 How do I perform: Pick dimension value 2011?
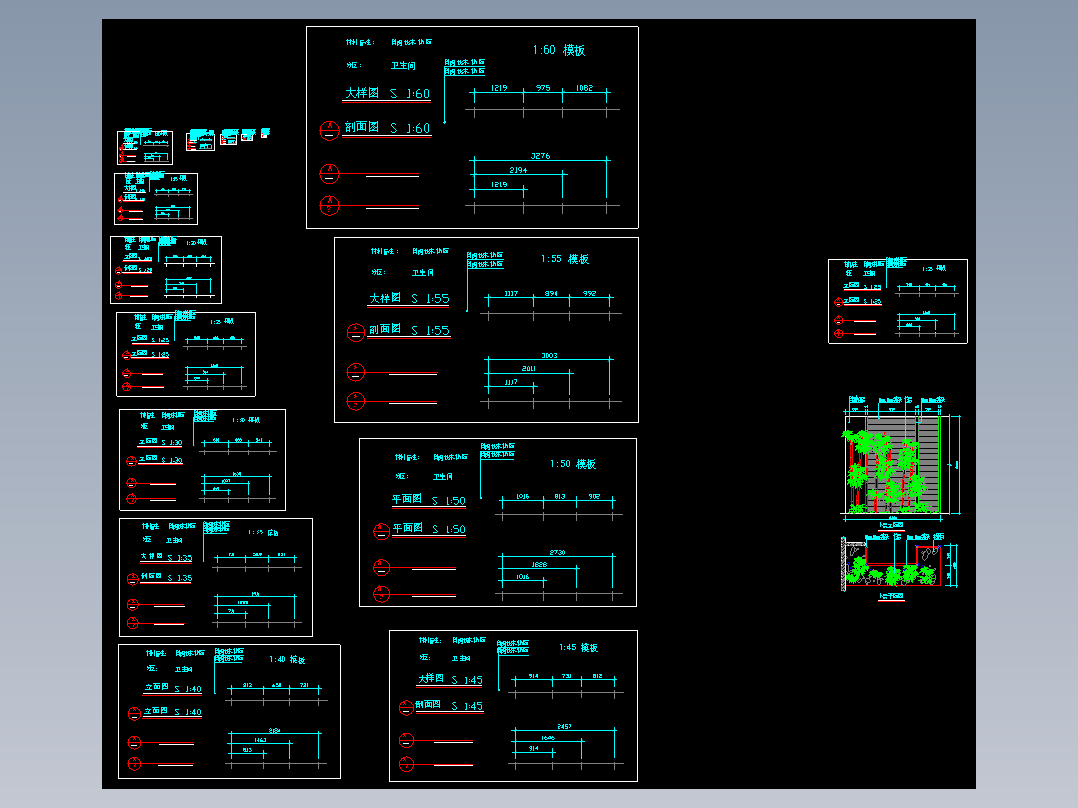click(528, 369)
